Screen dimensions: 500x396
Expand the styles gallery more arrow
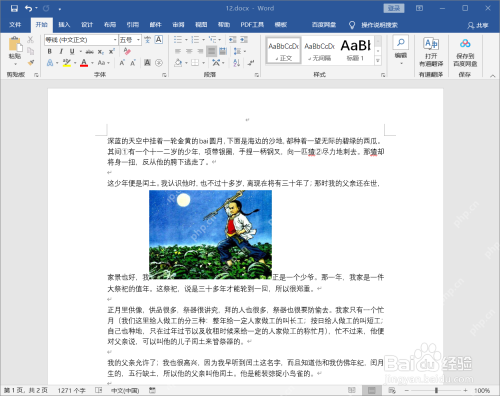click(378, 61)
